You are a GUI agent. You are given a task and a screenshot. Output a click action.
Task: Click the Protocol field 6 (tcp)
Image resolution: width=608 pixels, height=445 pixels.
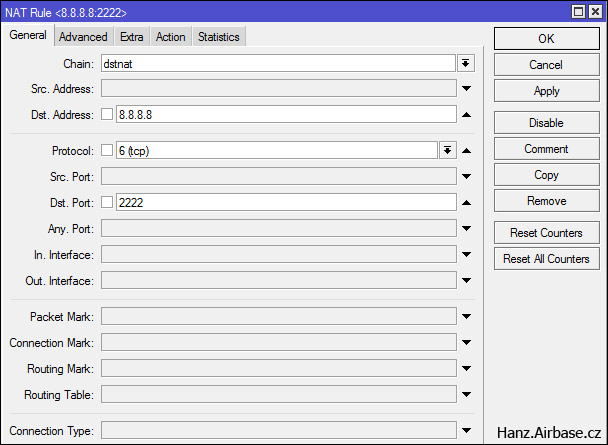277,150
